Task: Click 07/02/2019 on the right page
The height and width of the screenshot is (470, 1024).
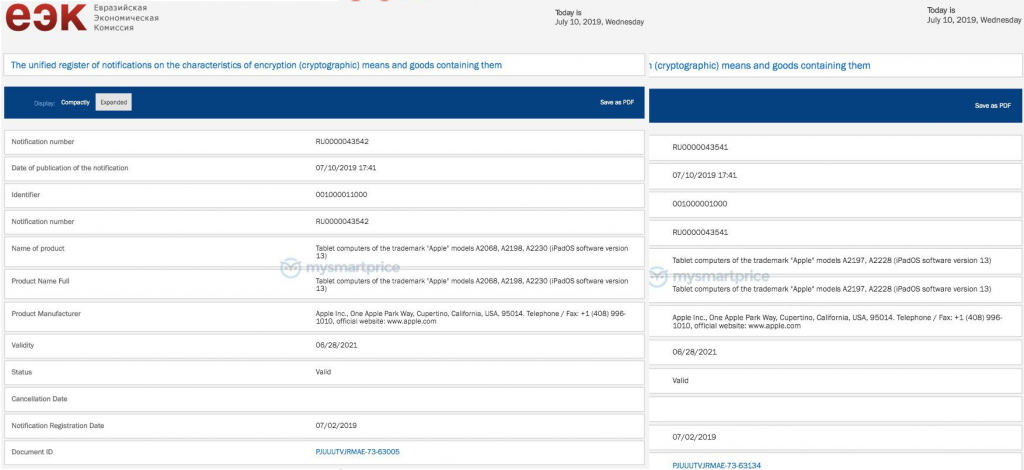Action: click(694, 437)
